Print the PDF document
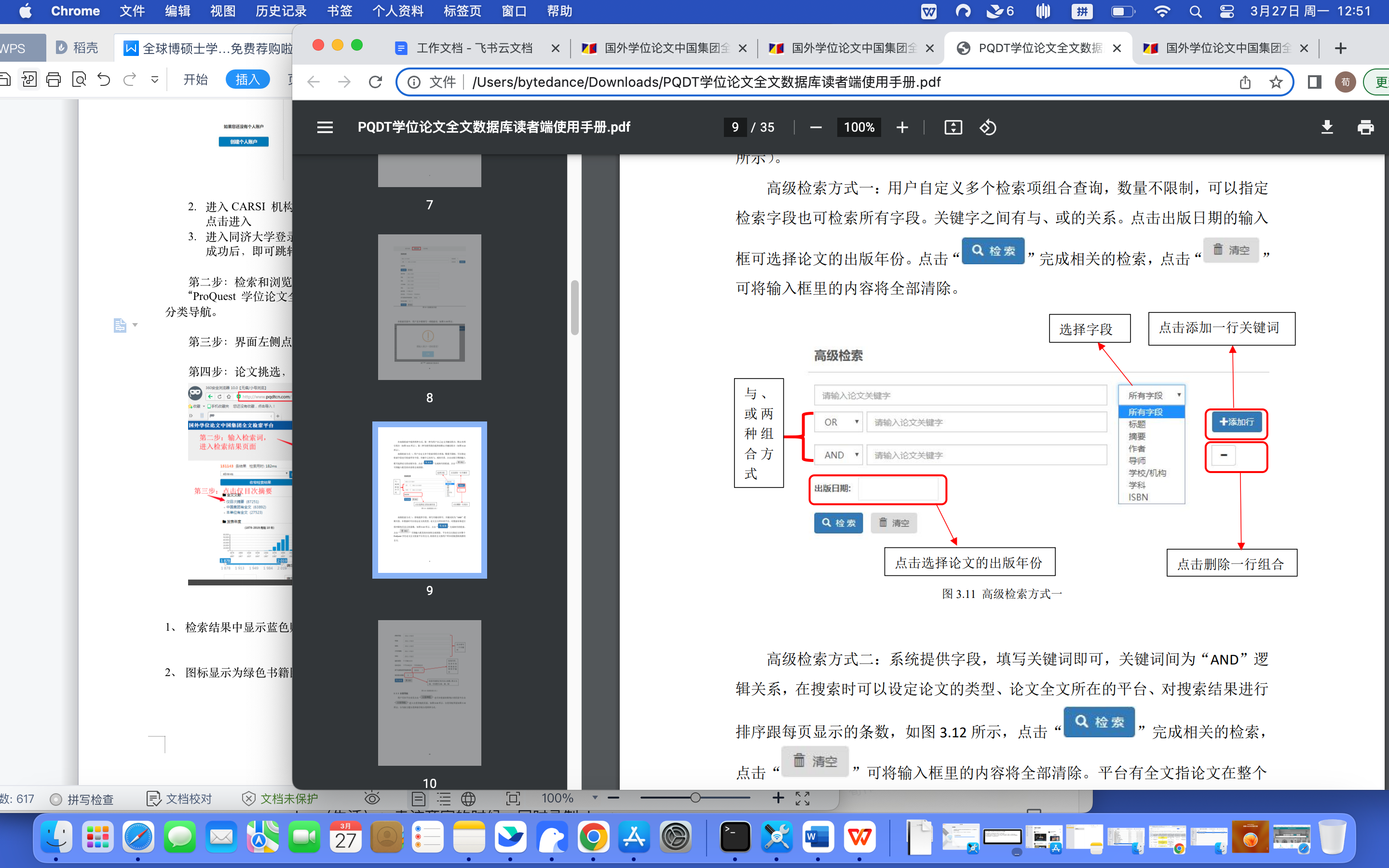 [x=1365, y=127]
